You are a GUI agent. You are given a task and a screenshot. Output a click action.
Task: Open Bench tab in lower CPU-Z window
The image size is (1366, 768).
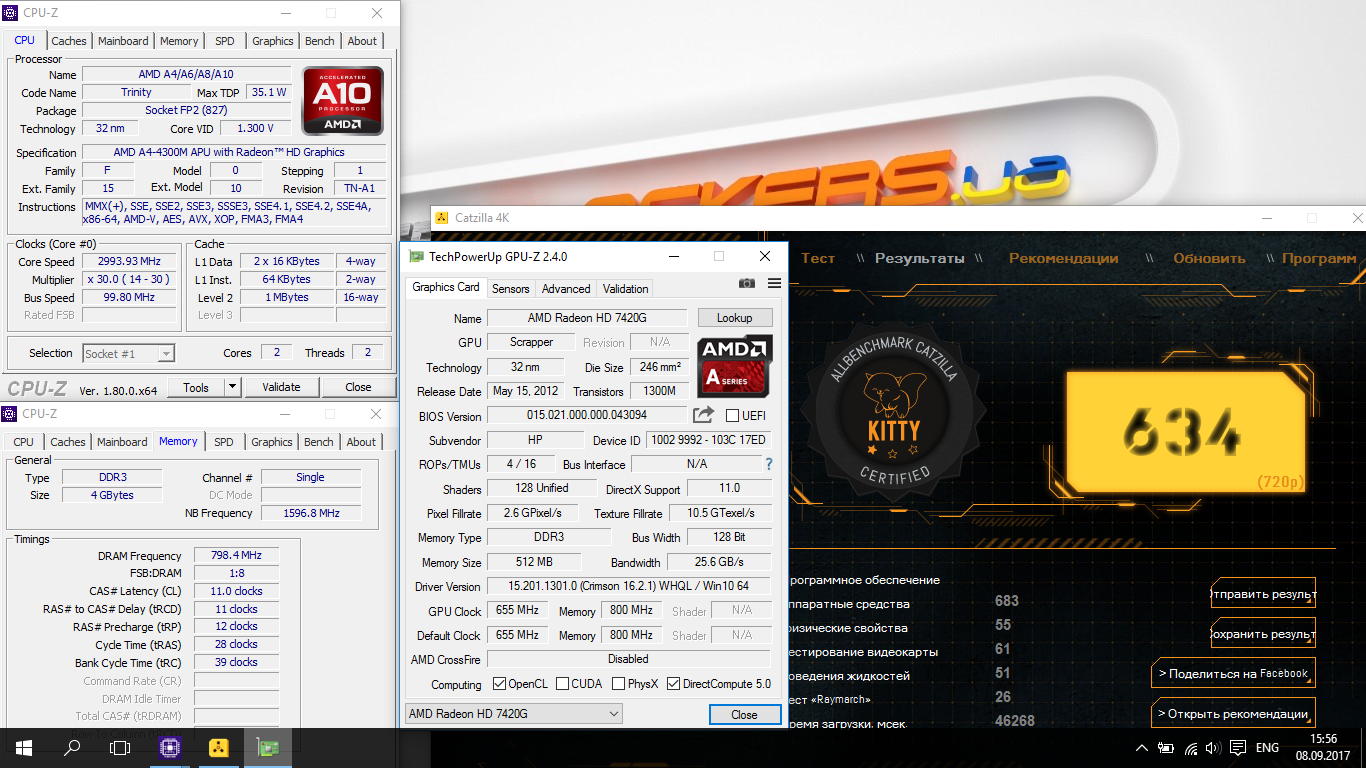pos(319,441)
